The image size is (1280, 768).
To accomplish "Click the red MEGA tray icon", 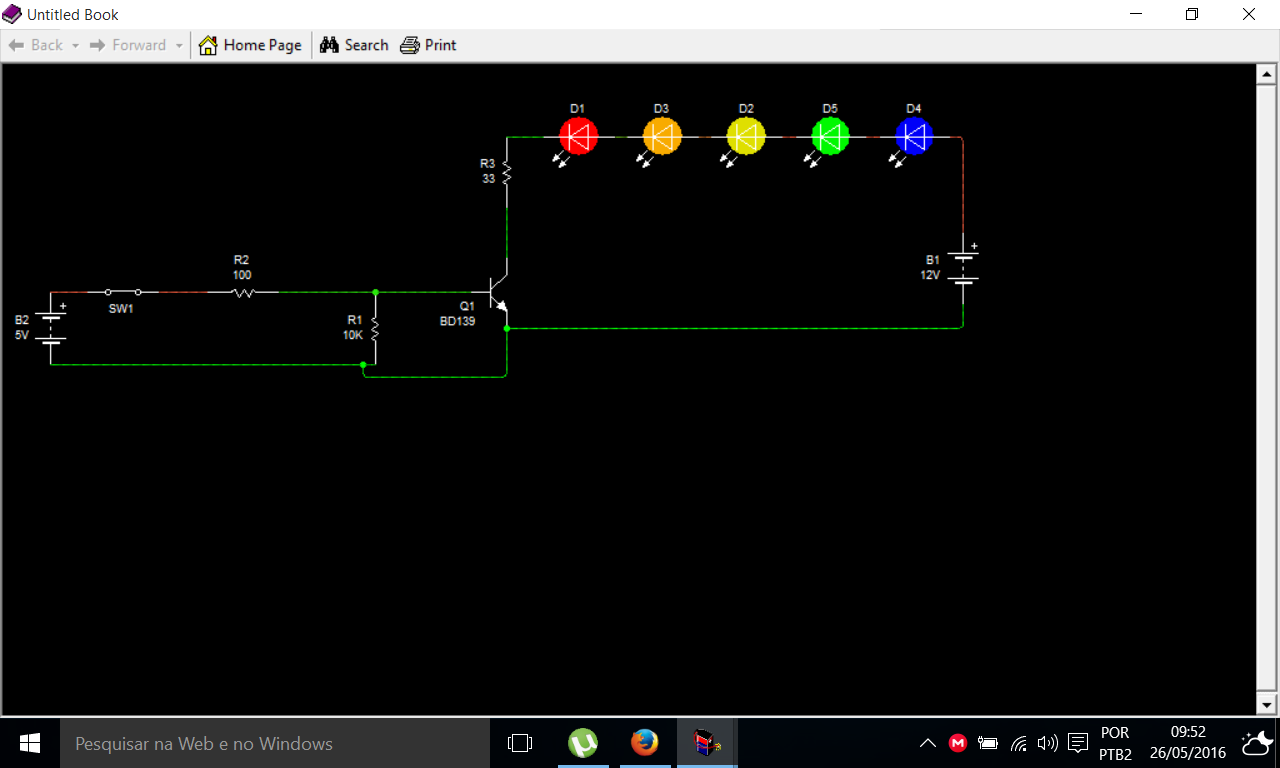I will point(958,743).
